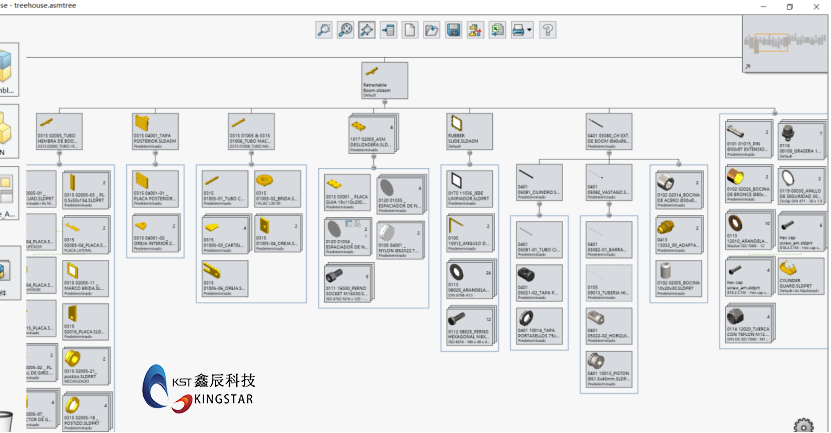The width and height of the screenshot is (831, 433).
Task: Collapse children of 01005 & 0315 01006_TUBO node
Action: (x=251, y=154)
